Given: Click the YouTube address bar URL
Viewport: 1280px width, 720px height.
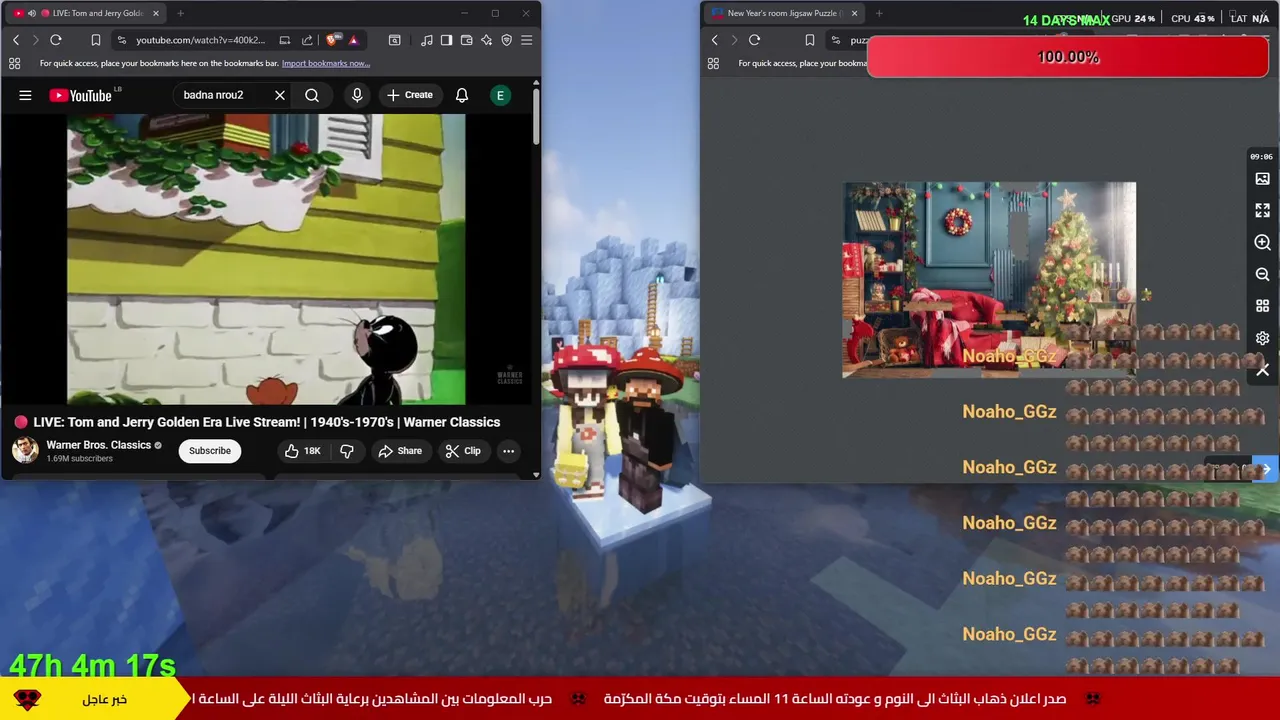Looking at the screenshot, I should pyautogui.click(x=200, y=40).
